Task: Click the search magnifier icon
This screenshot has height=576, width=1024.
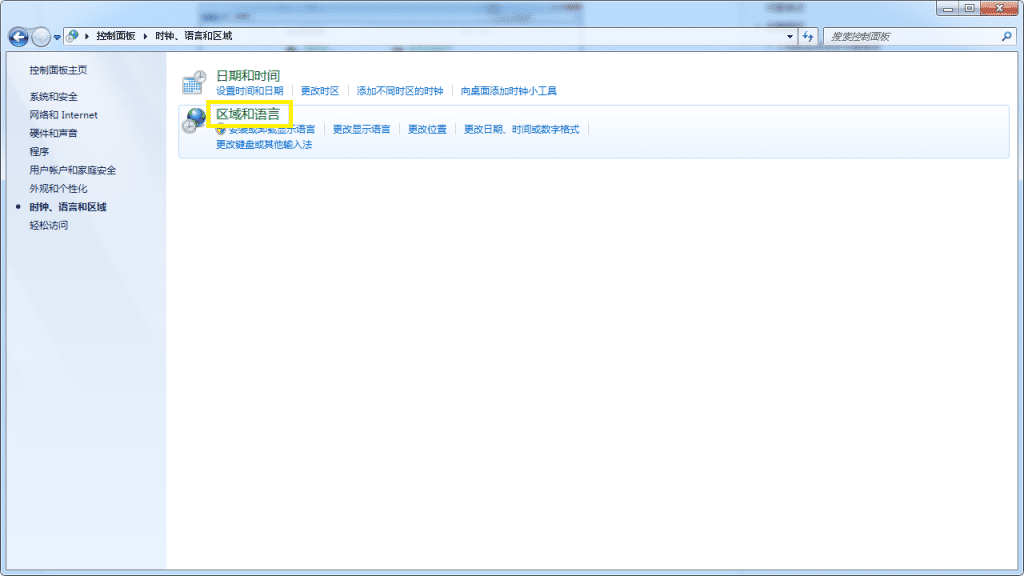Action: [1006, 36]
